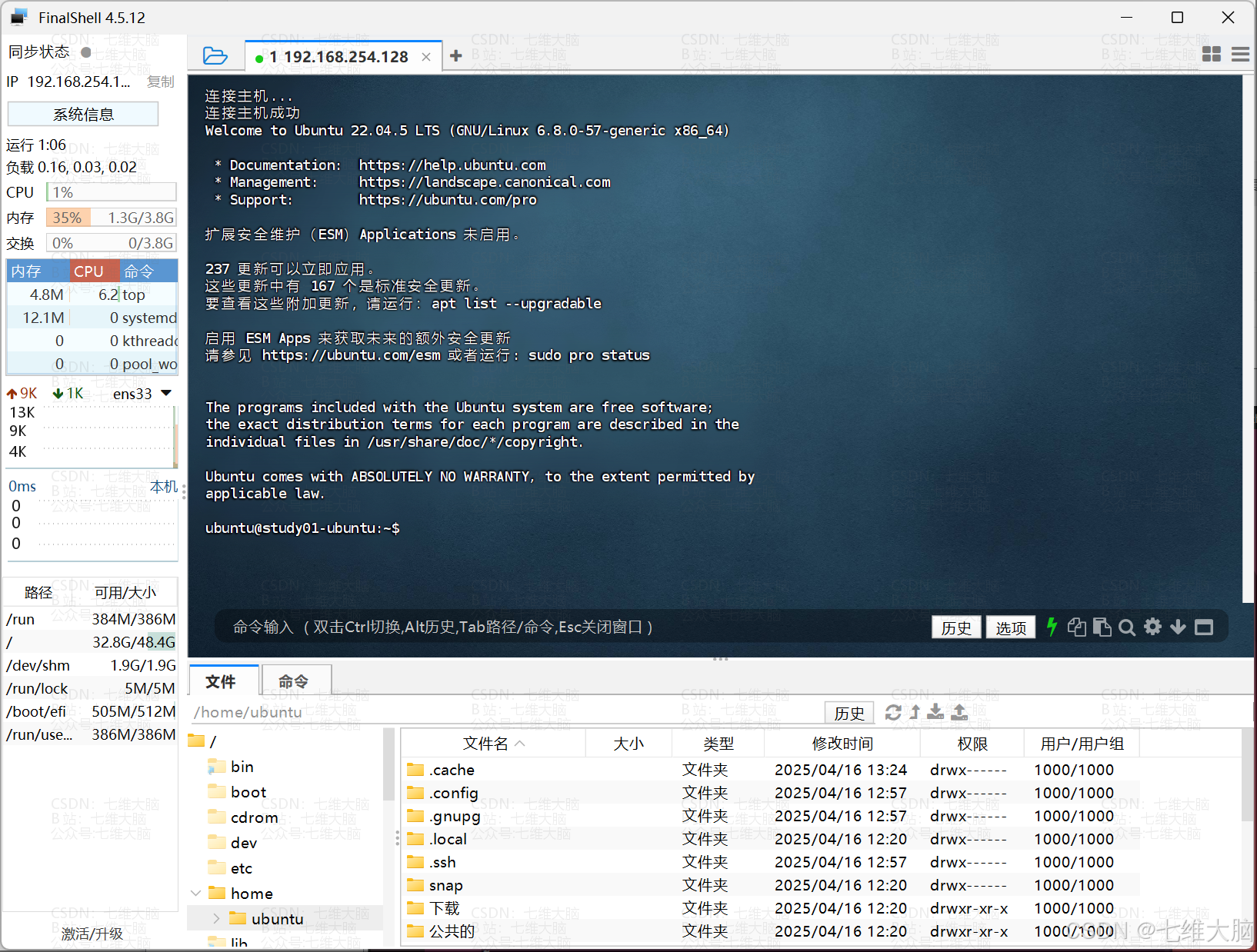Click the upload speed arrow indicator
The image size is (1257, 952).
(x=12, y=394)
